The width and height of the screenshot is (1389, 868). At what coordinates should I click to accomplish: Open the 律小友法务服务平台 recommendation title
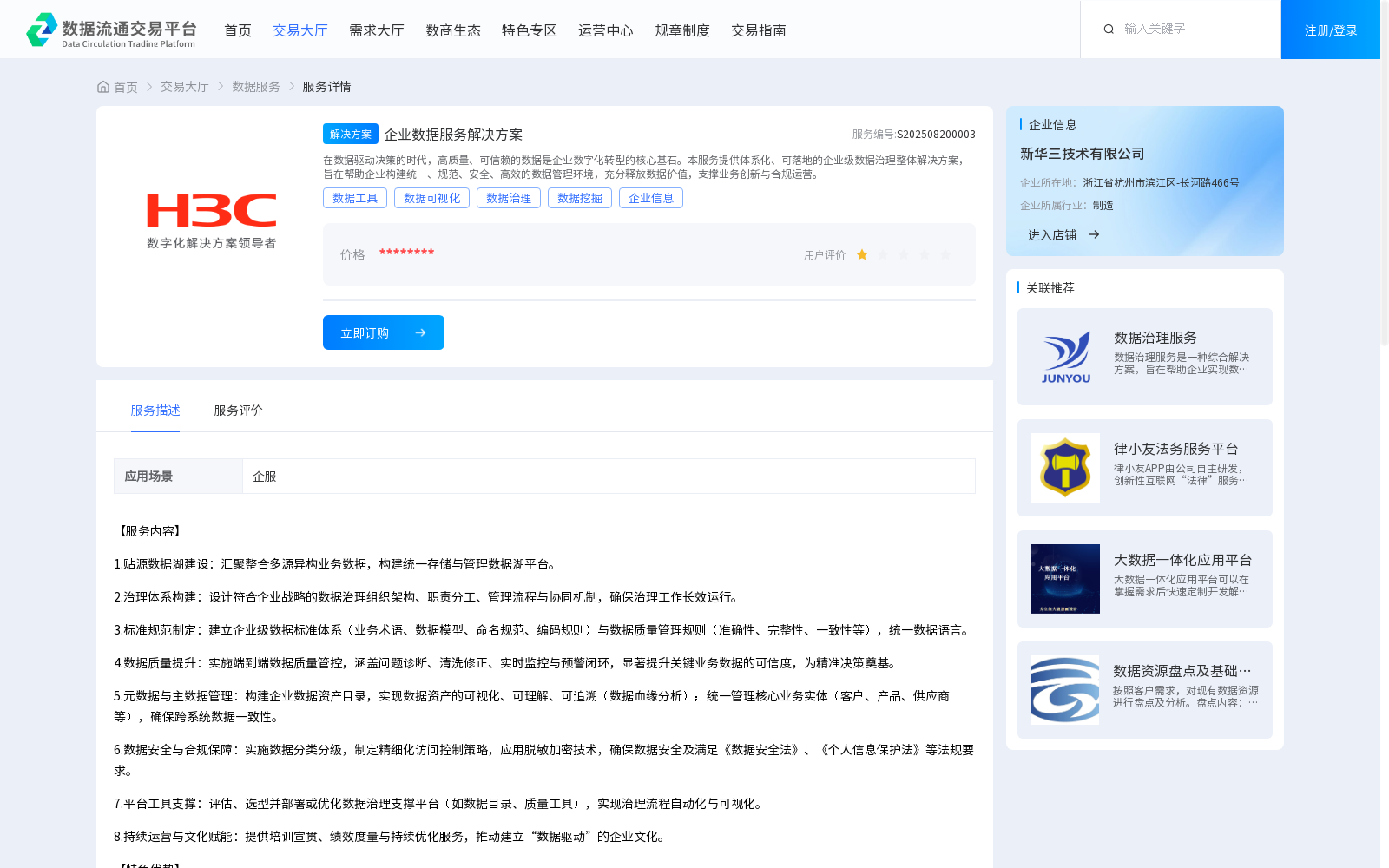tap(1176, 449)
